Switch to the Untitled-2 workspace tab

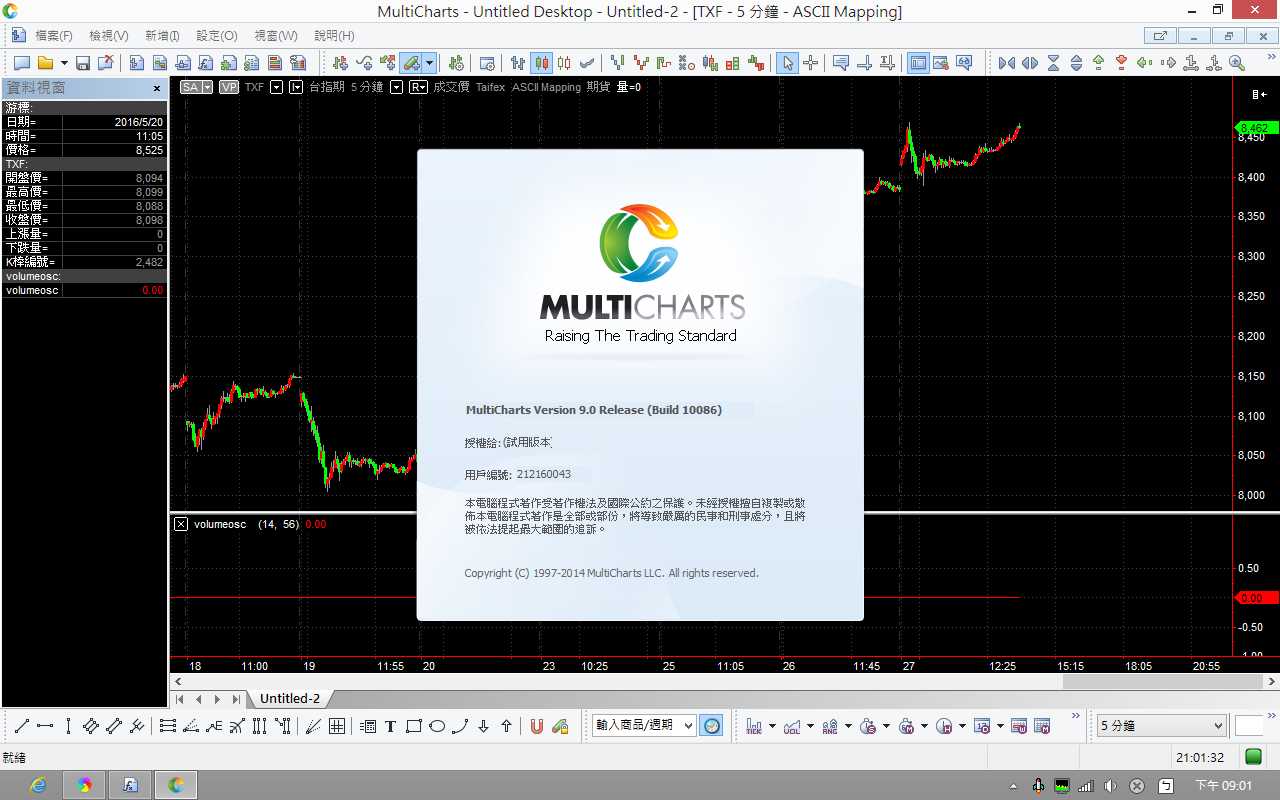point(290,699)
